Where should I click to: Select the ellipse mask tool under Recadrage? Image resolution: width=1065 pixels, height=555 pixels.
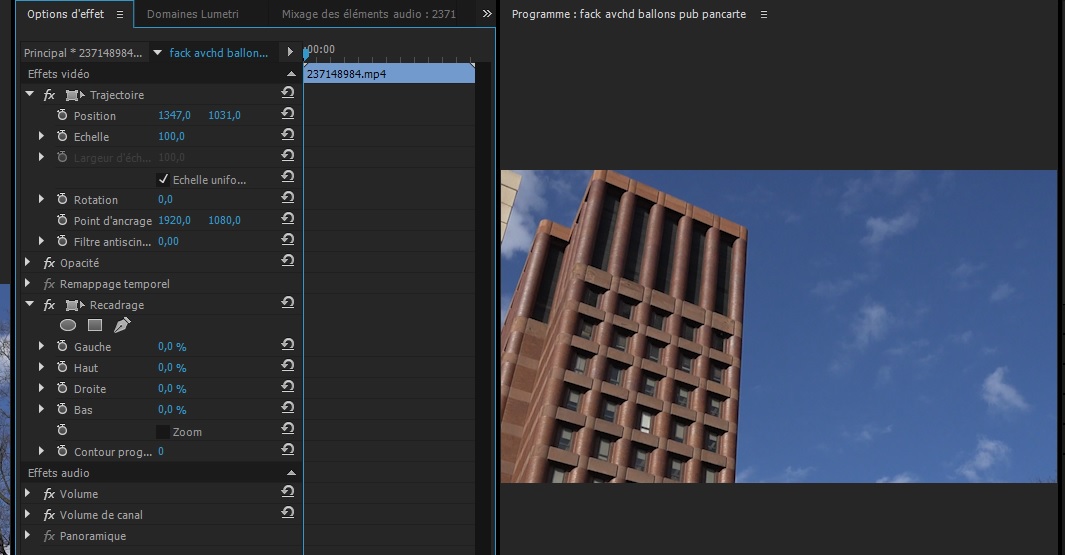click(x=68, y=325)
